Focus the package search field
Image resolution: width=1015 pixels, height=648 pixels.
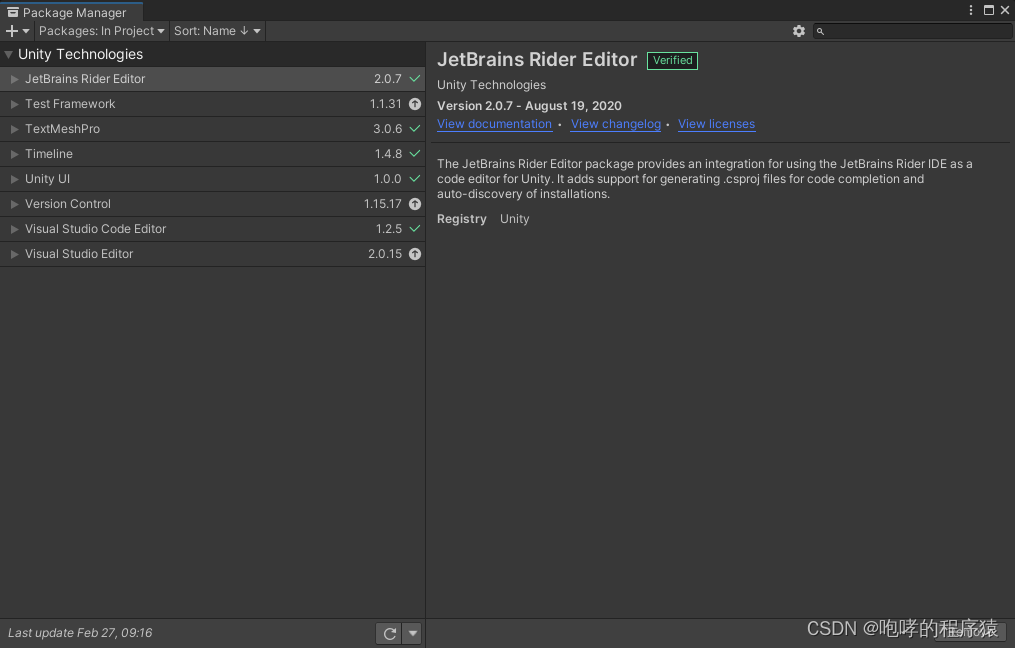(913, 31)
